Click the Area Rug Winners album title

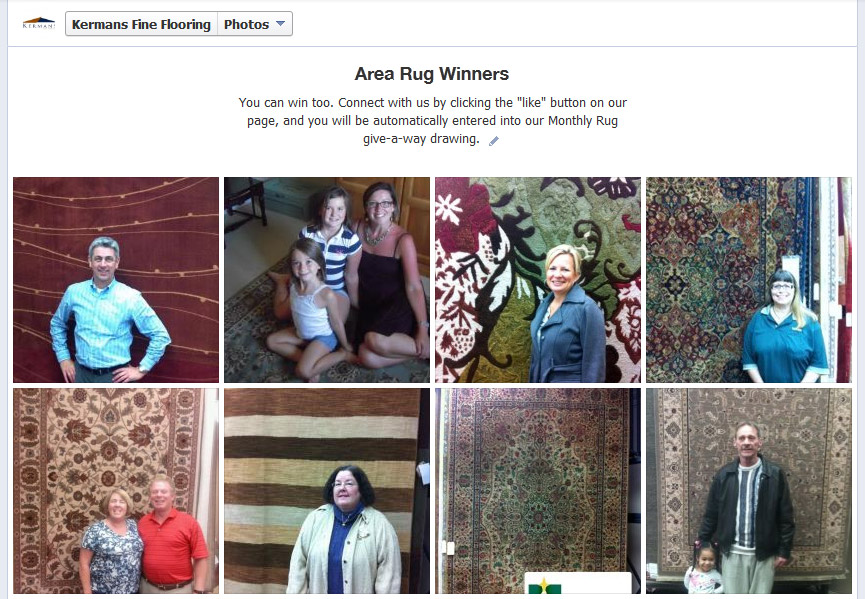(431, 74)
